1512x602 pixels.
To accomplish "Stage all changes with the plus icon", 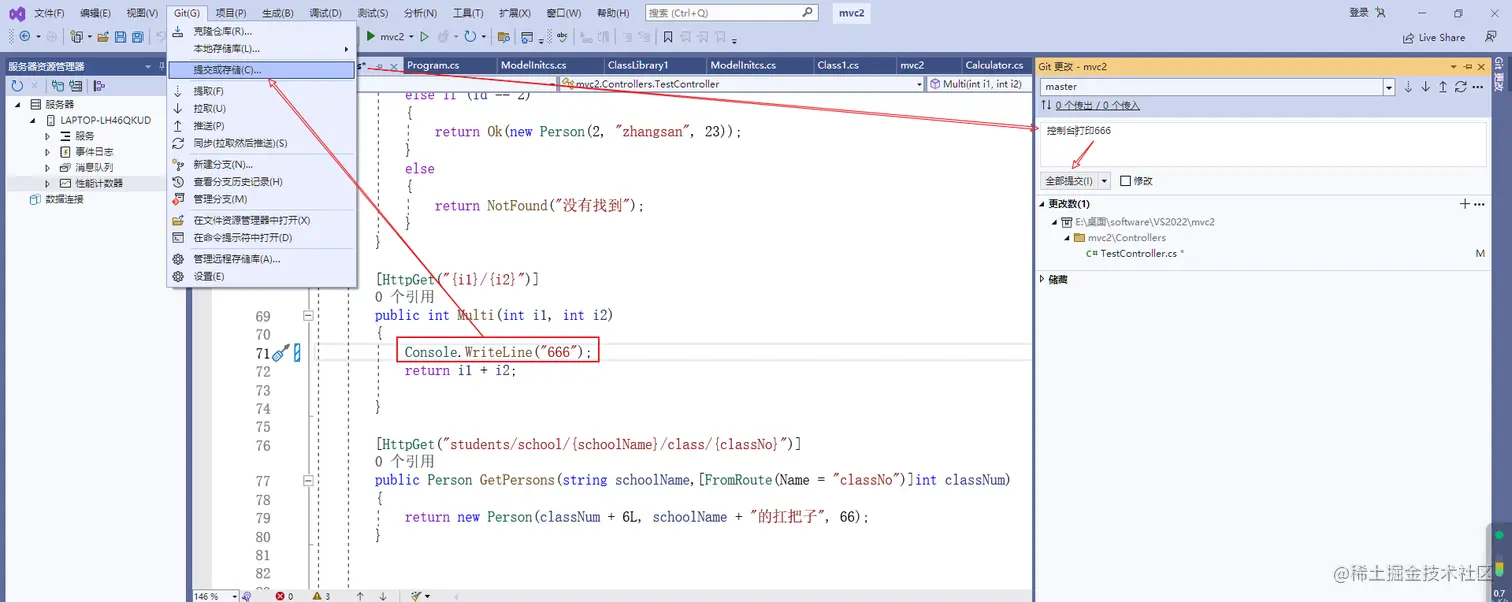I will [1465, 204].
